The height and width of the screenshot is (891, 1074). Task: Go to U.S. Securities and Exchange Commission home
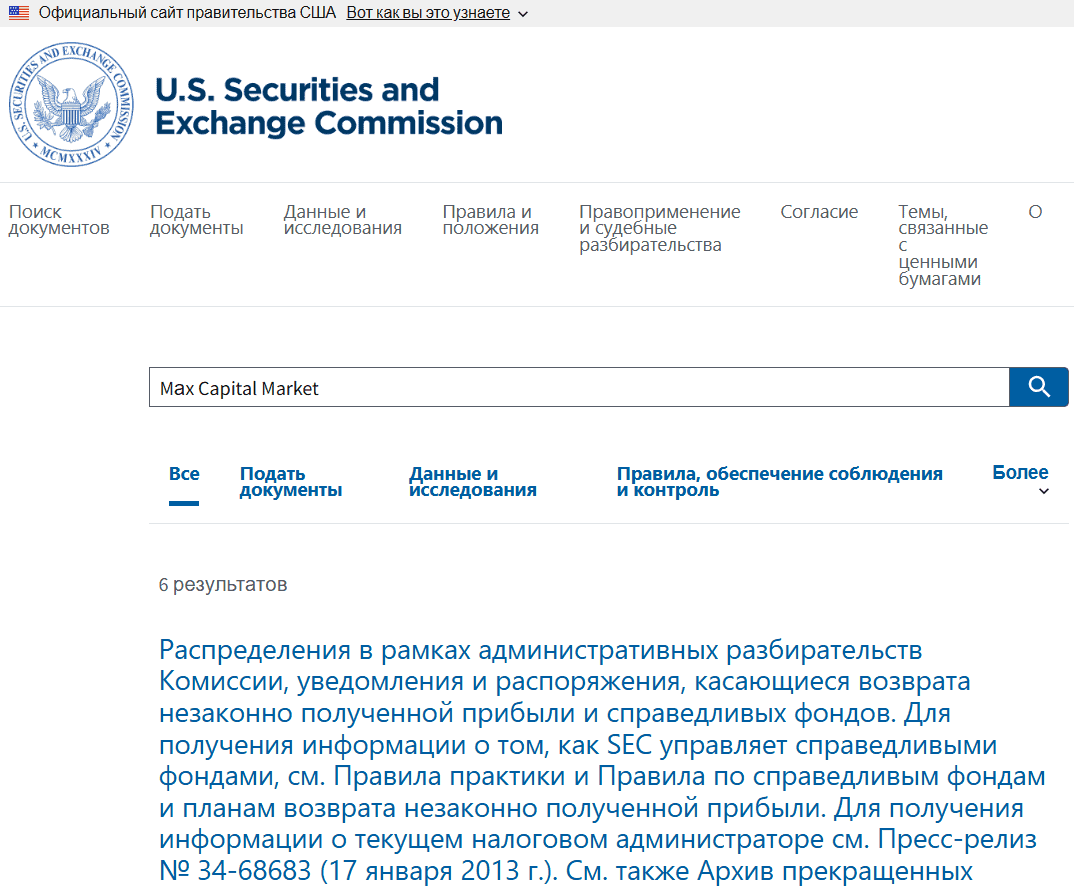click(x=329, y=106)
